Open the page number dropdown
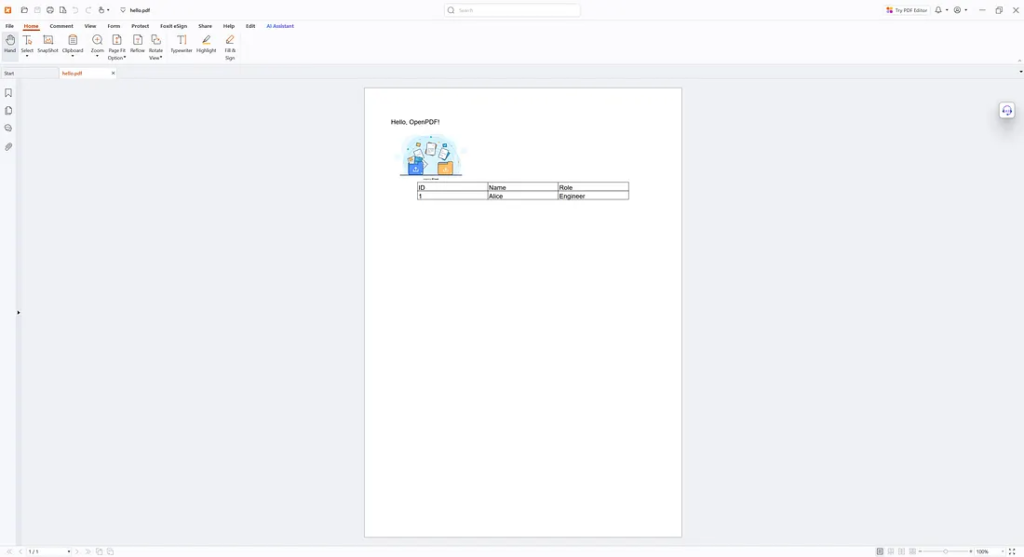The width and height of the screenshot is (1024, 557). (x=69, y=552)
